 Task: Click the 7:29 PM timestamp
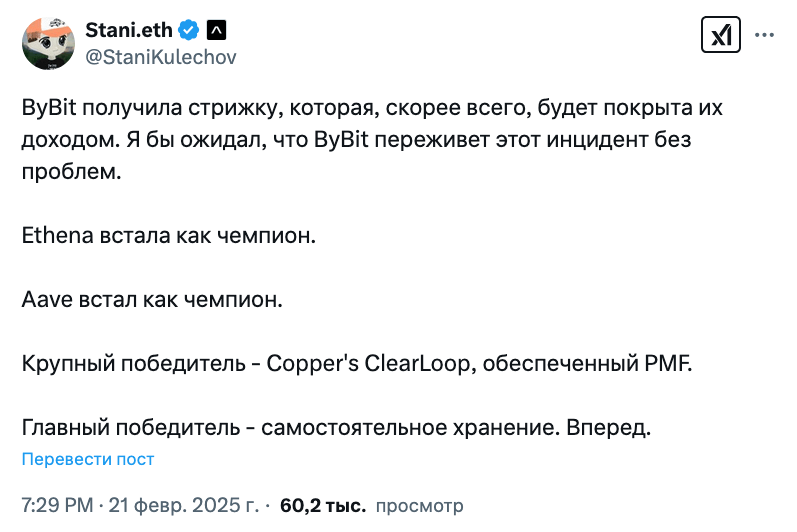[x=57, y=505]
